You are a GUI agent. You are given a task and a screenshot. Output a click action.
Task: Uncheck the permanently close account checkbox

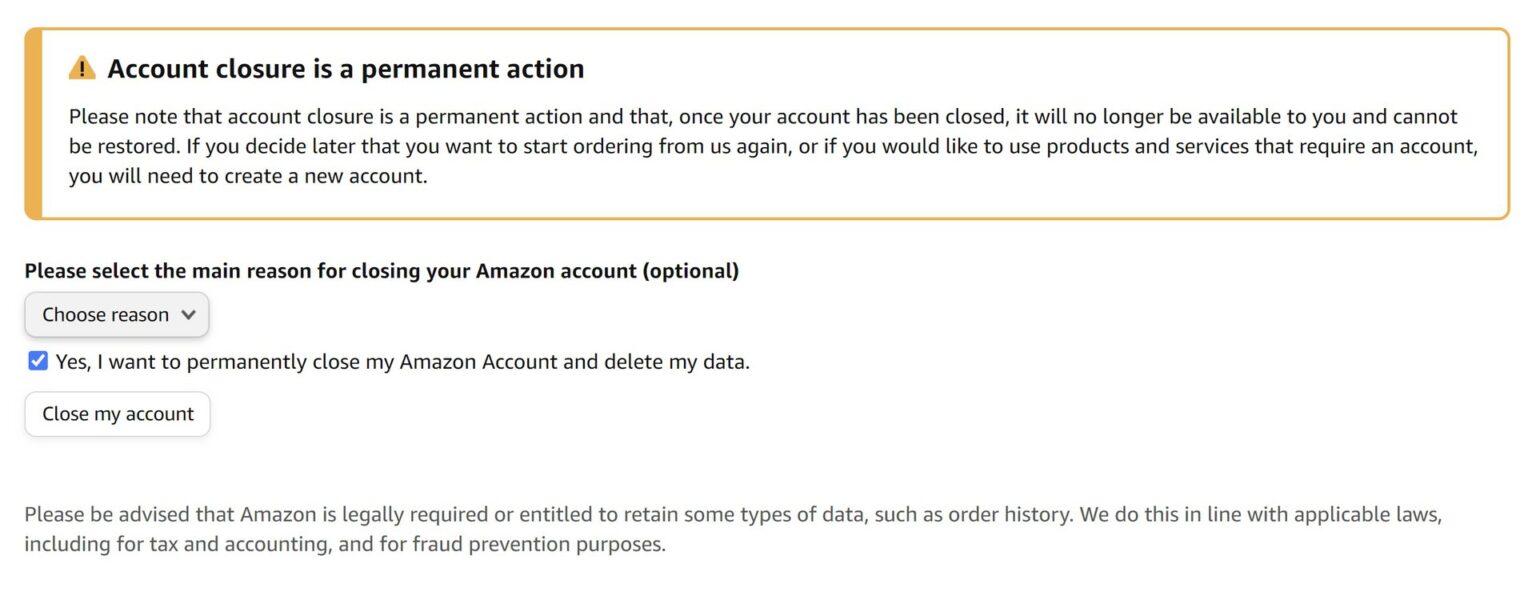tap(37, 361)
